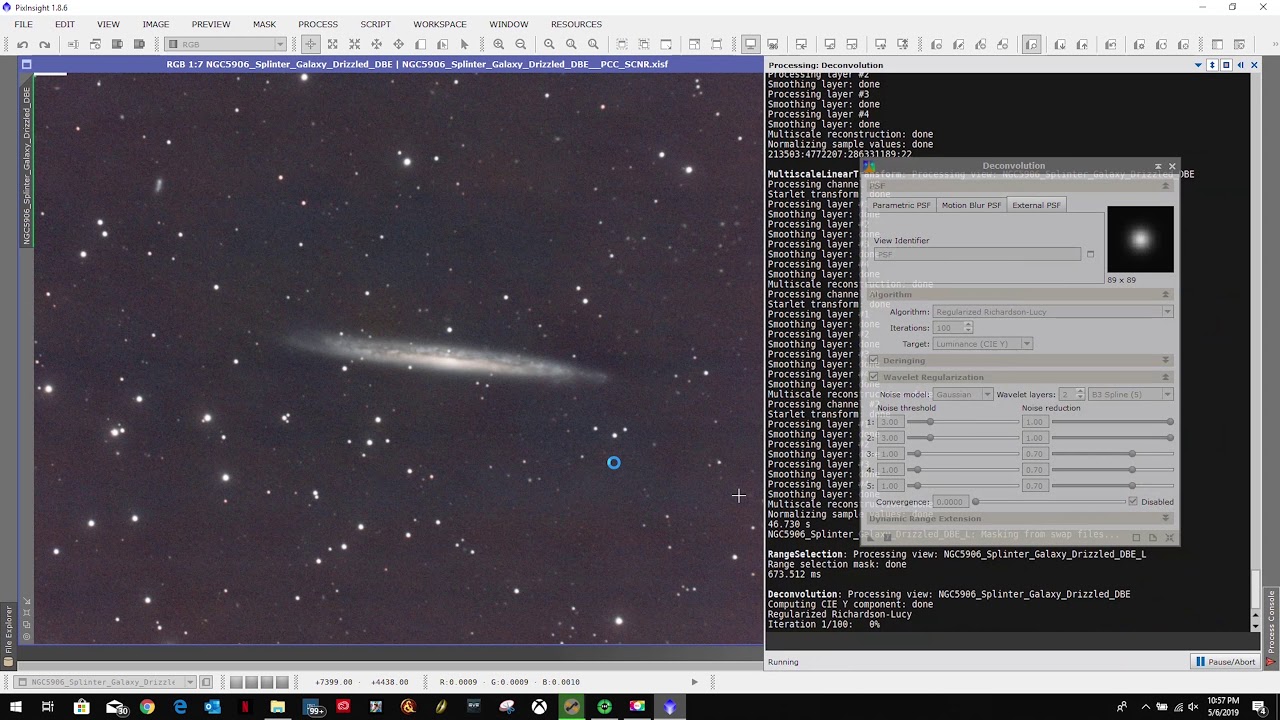The image size is (1280, 720).
Task: Click the new instance triangle in Deconvolution
Action: [x=872, y=538]
